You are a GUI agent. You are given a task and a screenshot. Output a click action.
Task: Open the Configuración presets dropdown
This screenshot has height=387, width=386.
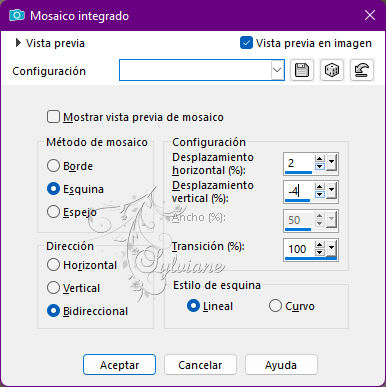click(277, 70)
